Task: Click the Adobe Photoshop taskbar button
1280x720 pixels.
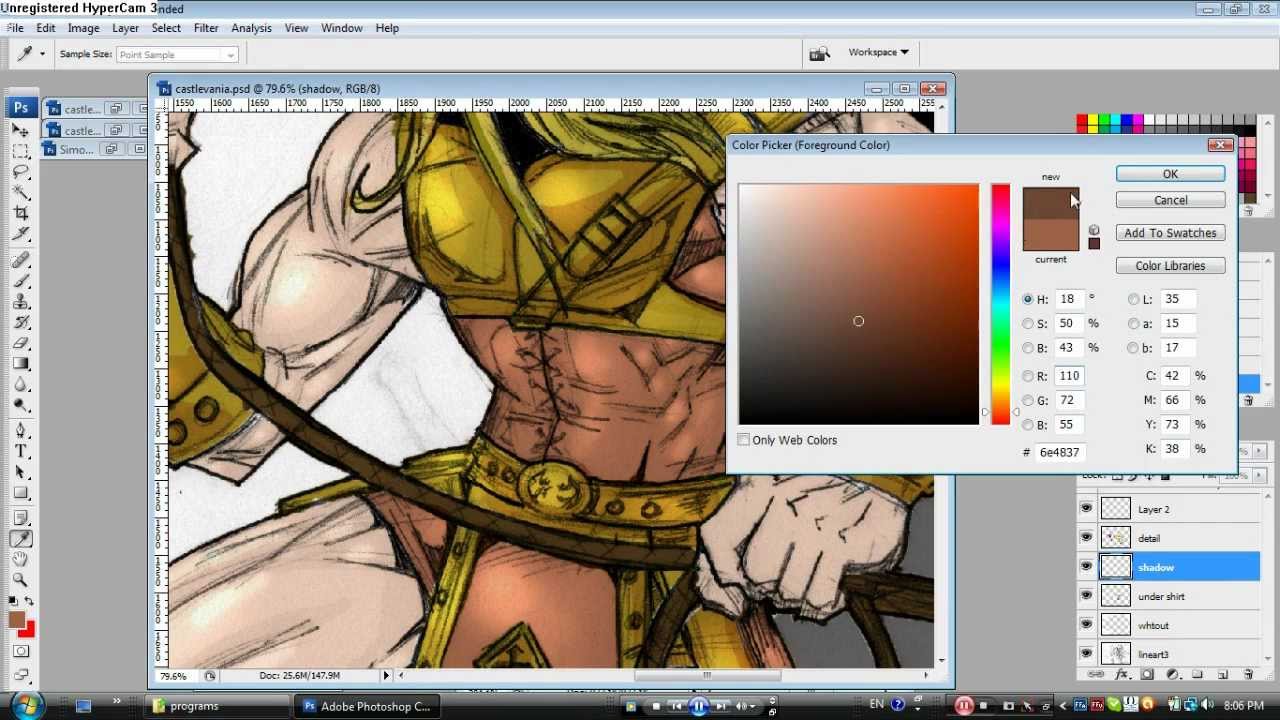Action: pos(366,706)
